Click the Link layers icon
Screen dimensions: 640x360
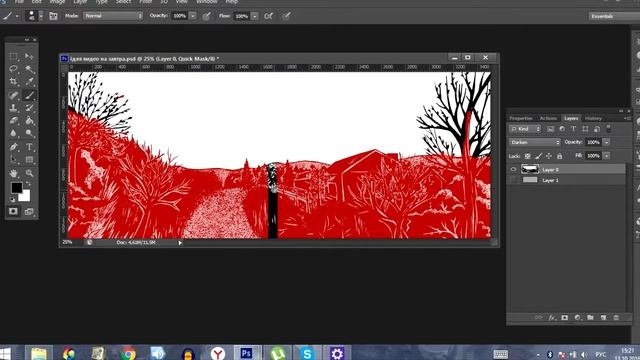click(538, 317)
